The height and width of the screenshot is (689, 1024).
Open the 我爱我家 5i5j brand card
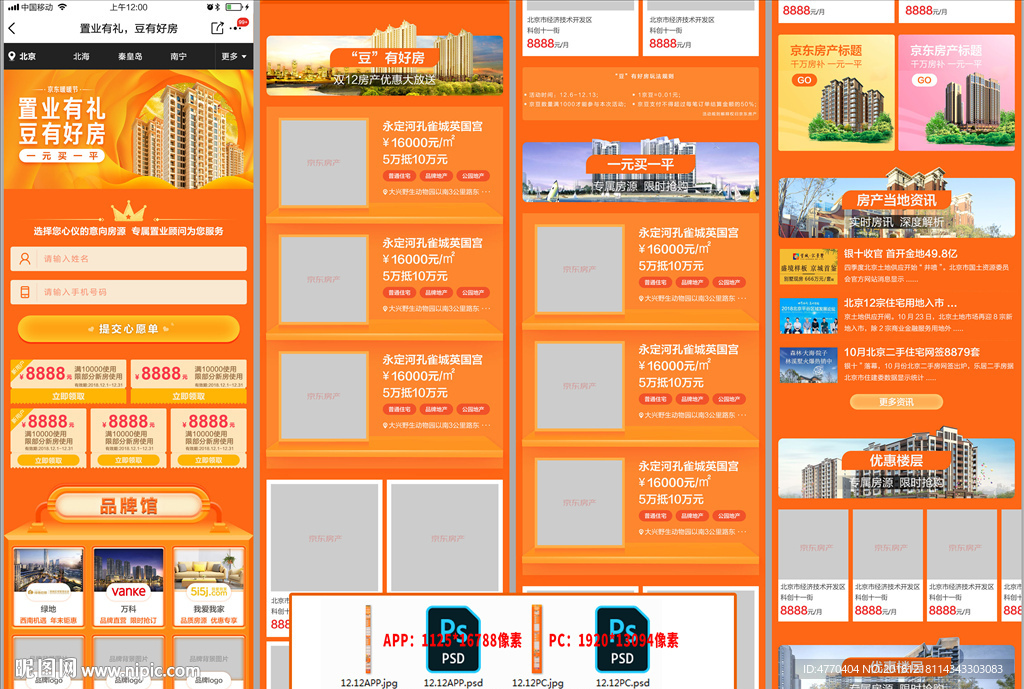(x=209, y=586)
